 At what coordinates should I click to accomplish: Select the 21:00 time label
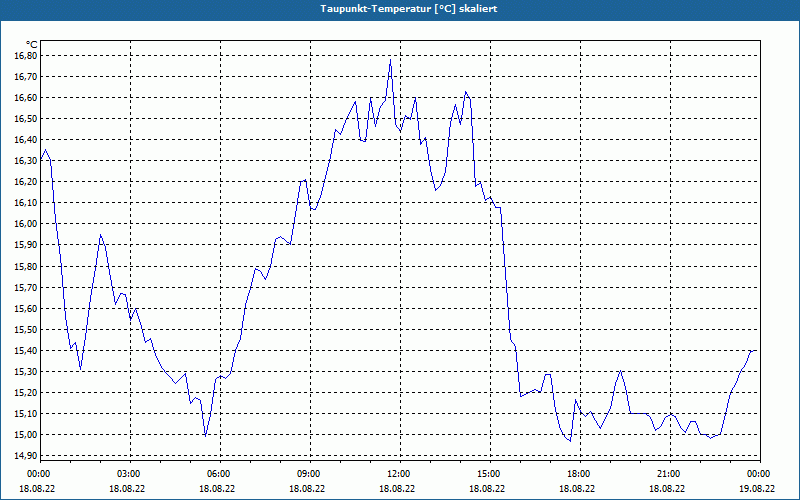point(667,474)
